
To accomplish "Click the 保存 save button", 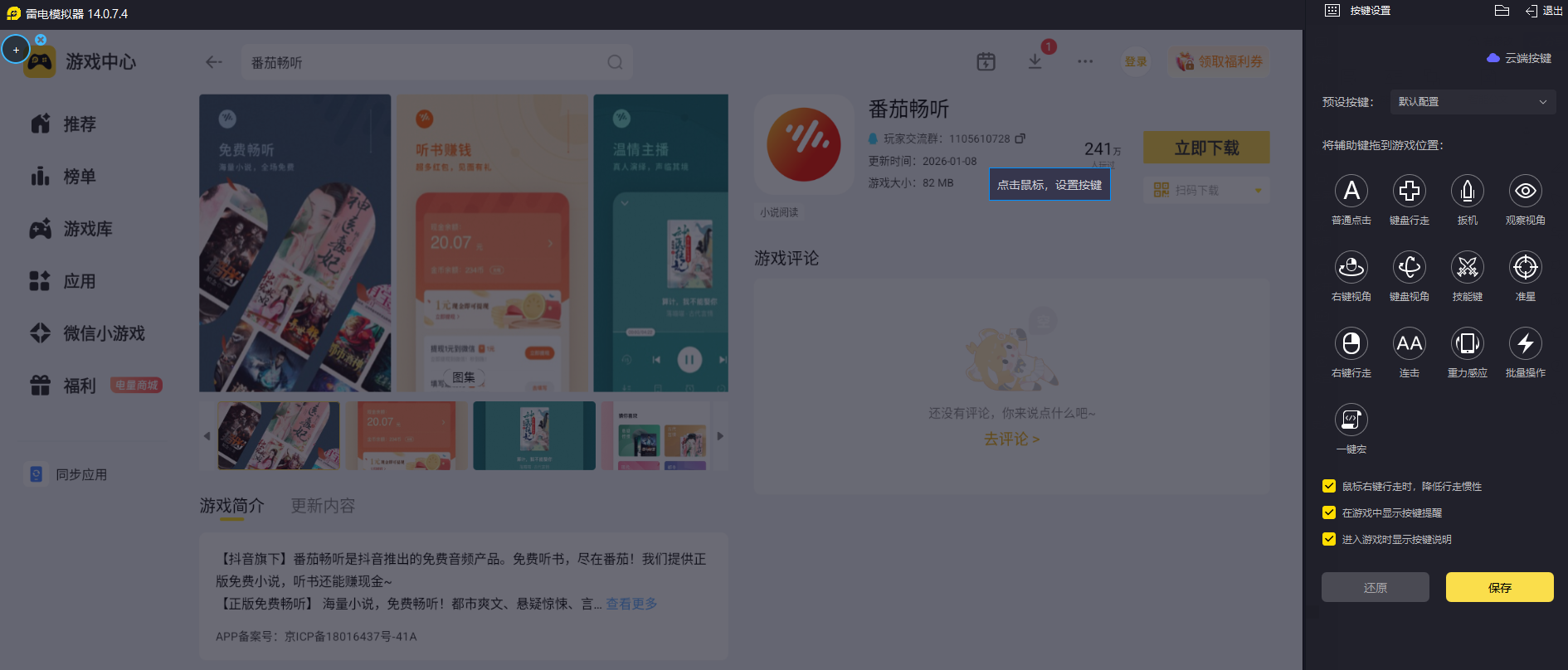I will tap(1500, 587).
